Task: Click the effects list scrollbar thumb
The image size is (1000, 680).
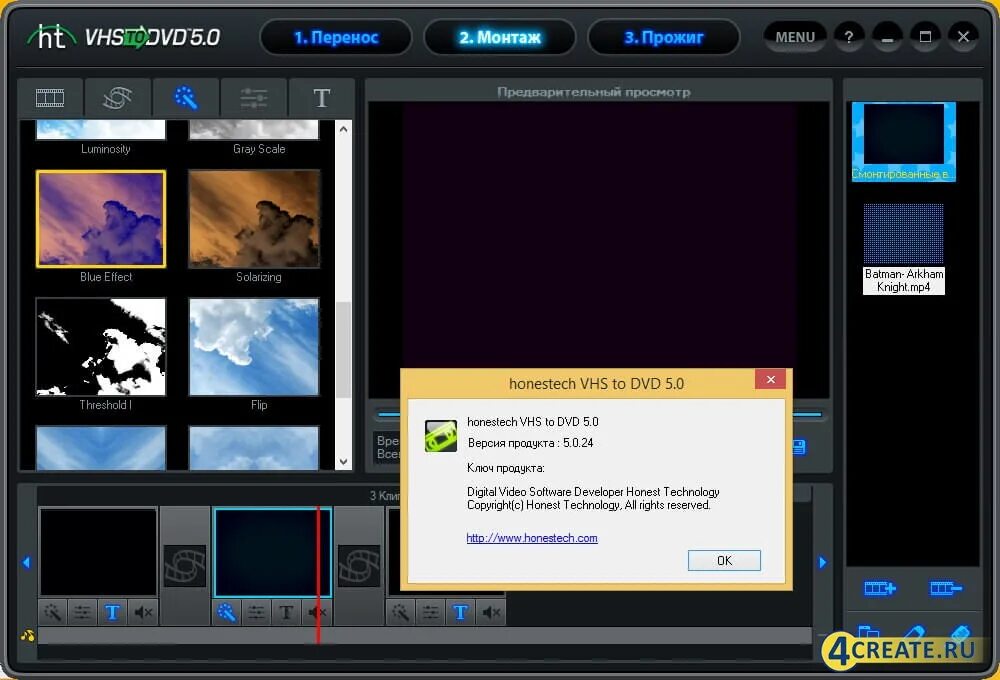Action: pyautogui.click(x=343, y=350)
